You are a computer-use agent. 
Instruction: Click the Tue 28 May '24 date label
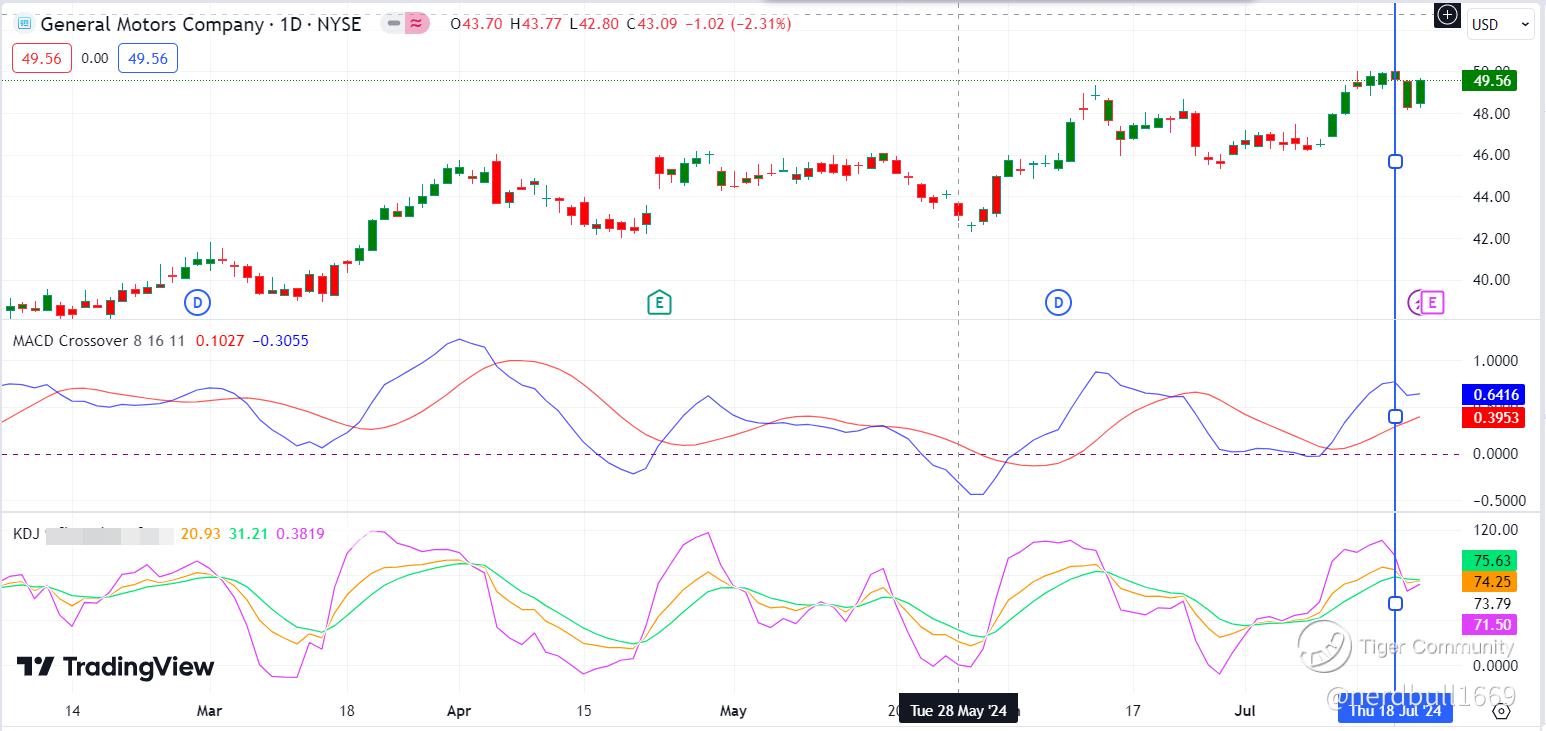[x=958, y=711]
